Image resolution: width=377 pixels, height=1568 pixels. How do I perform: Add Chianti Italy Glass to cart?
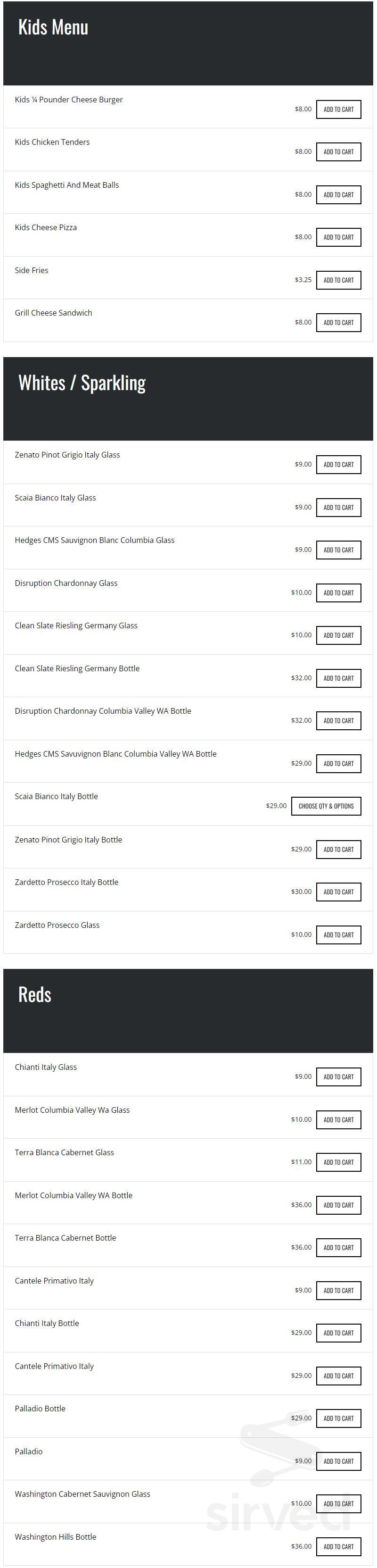pos(338,1077)
